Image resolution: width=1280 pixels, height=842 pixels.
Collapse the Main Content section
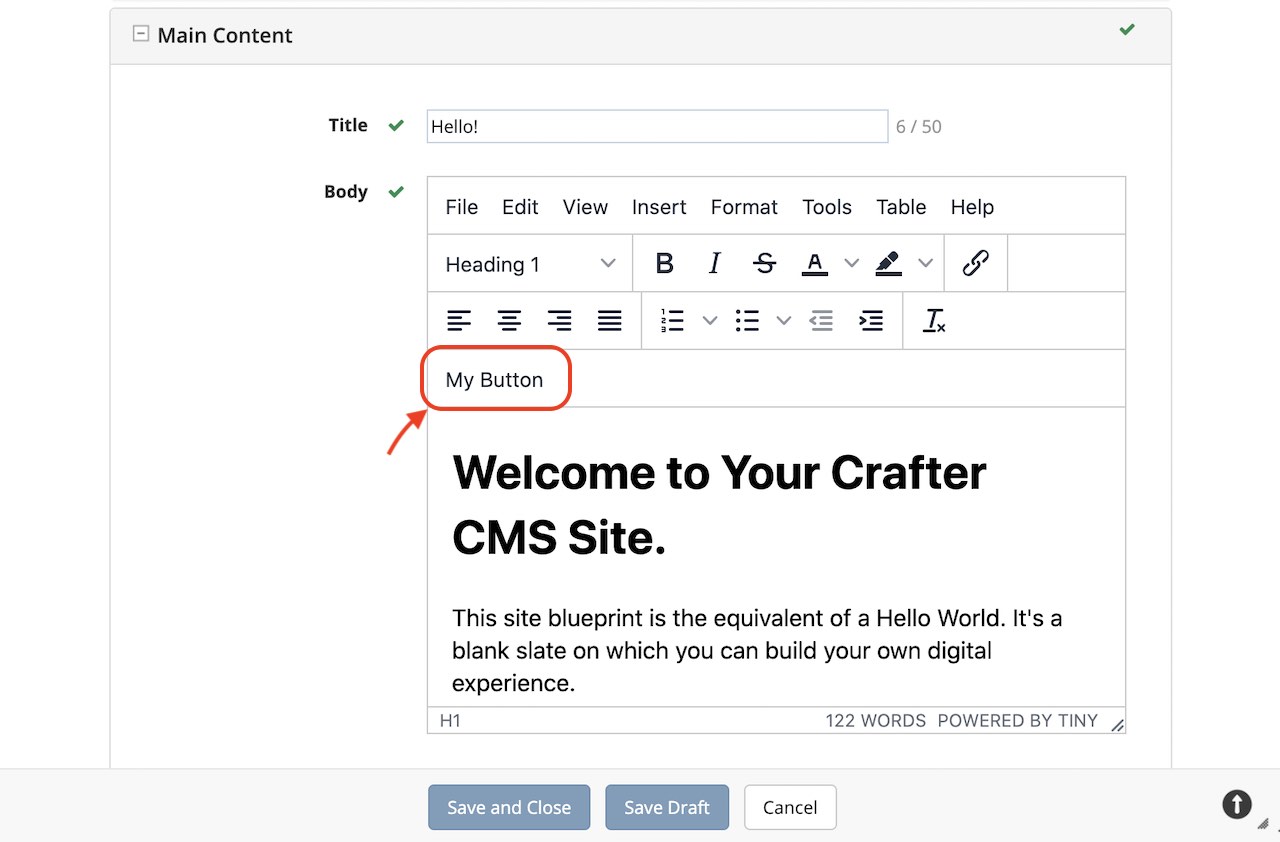141,34
